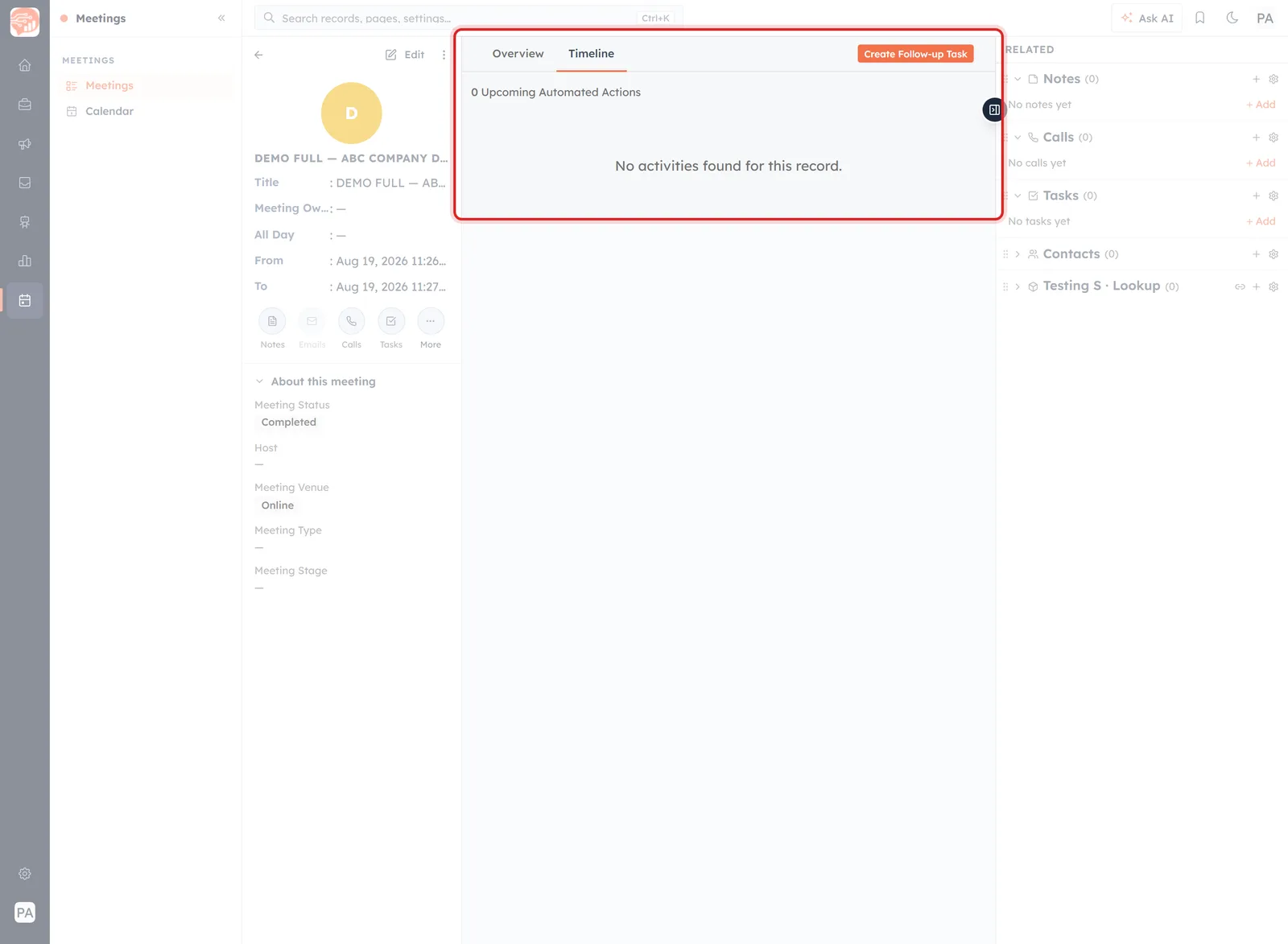This screenshot has width=1288, height=944.
Task: Open the PA user menu in top bar
Action: pos(1265,18)
